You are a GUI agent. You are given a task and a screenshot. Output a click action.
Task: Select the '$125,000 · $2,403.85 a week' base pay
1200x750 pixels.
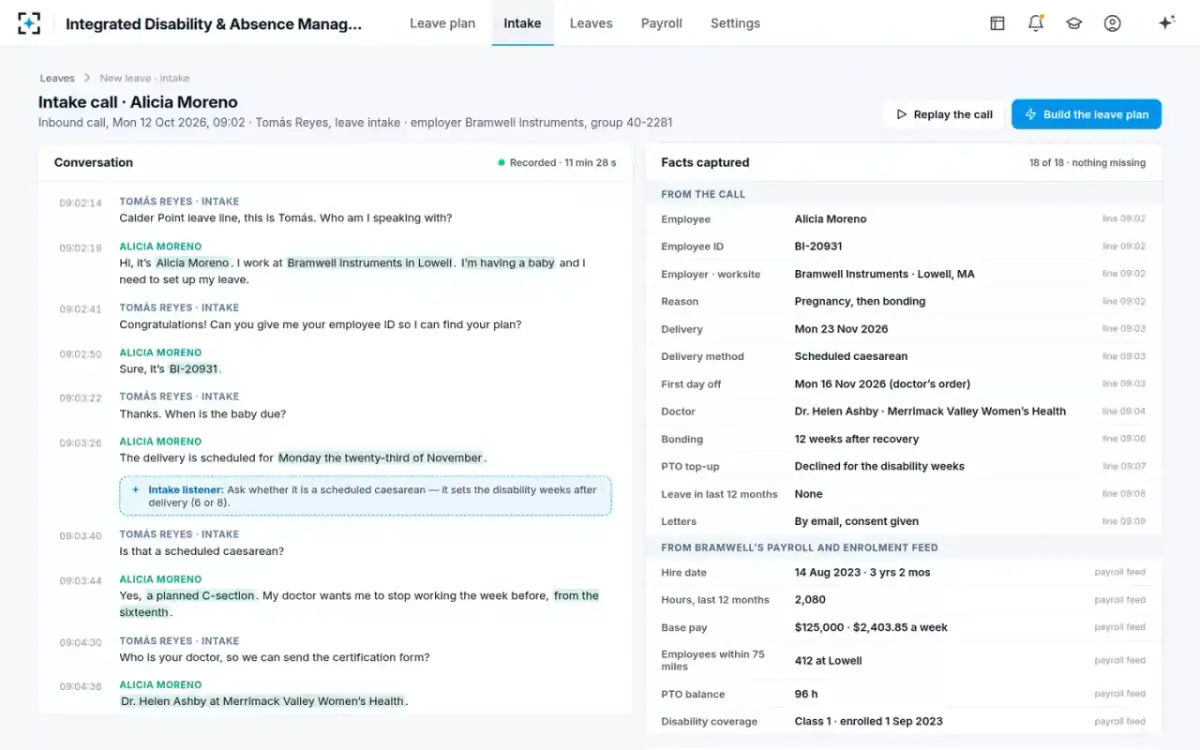point(871,627)
